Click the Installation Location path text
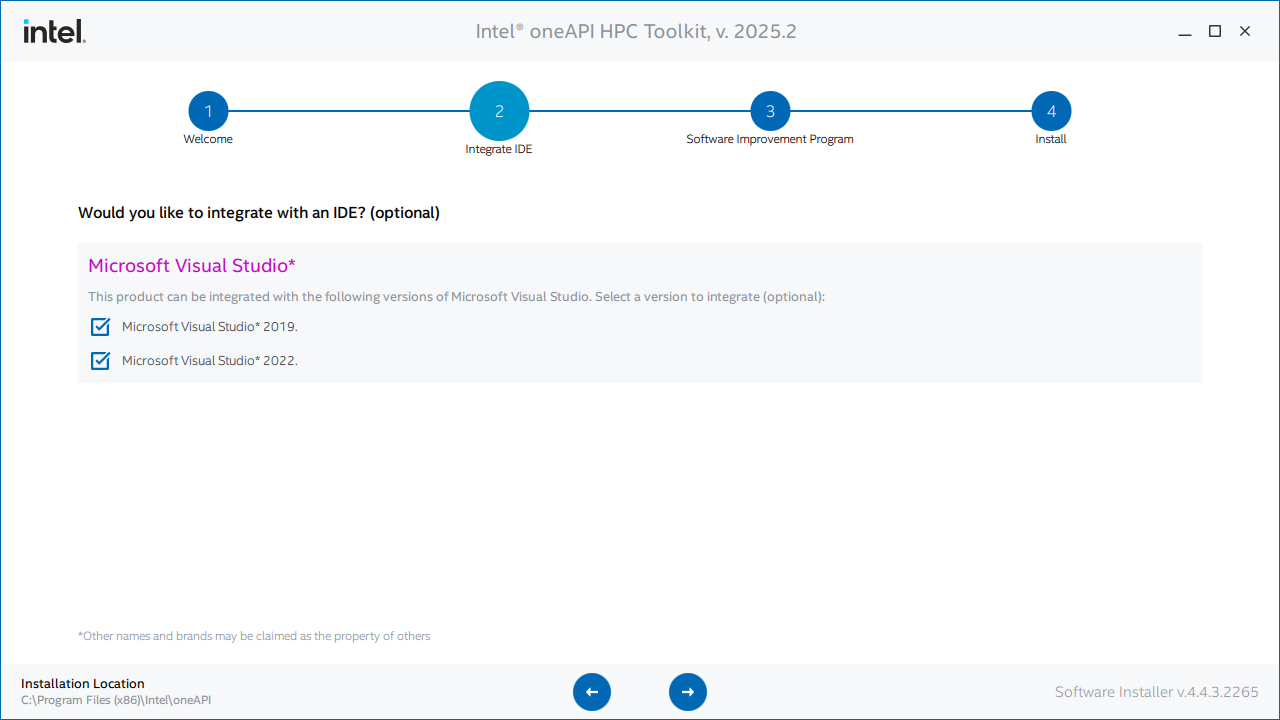 pyautogui.click(x=116, y=700)
